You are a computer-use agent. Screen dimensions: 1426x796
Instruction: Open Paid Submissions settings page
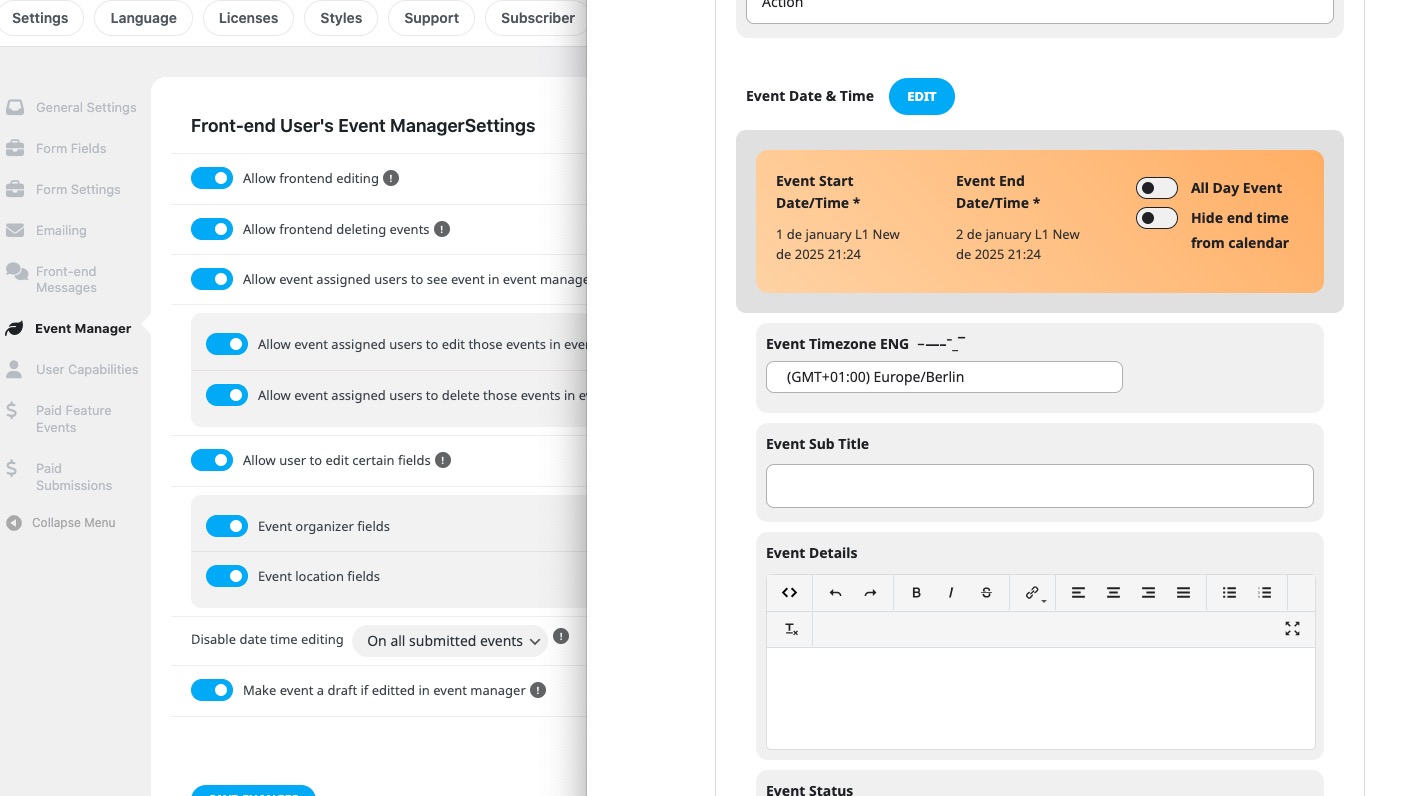coord(74,476)
